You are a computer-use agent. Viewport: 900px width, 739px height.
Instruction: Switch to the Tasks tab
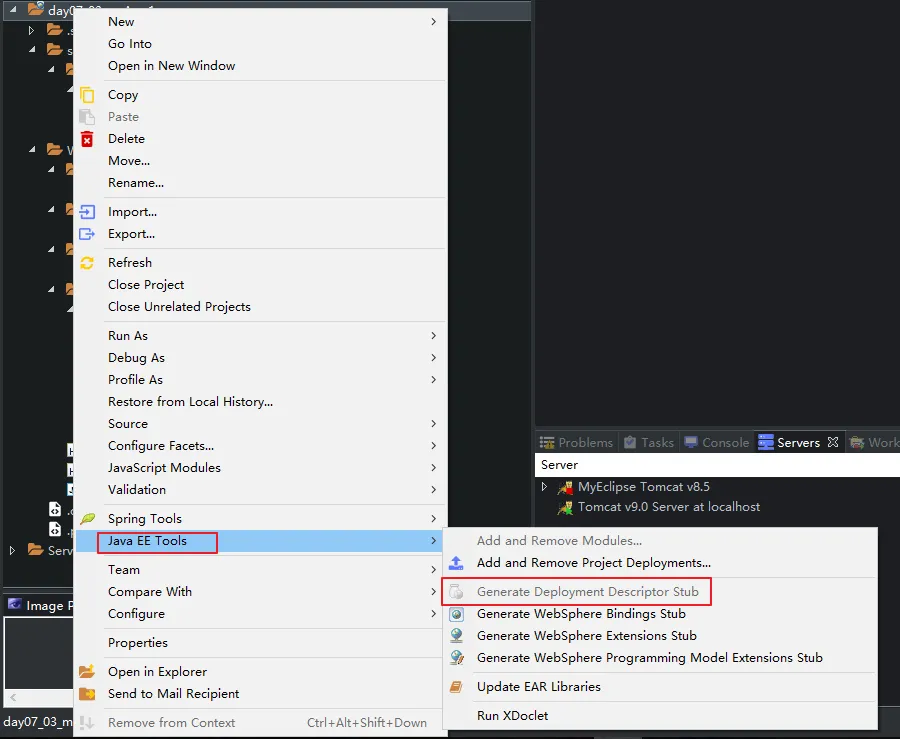(x=649, y=442)
